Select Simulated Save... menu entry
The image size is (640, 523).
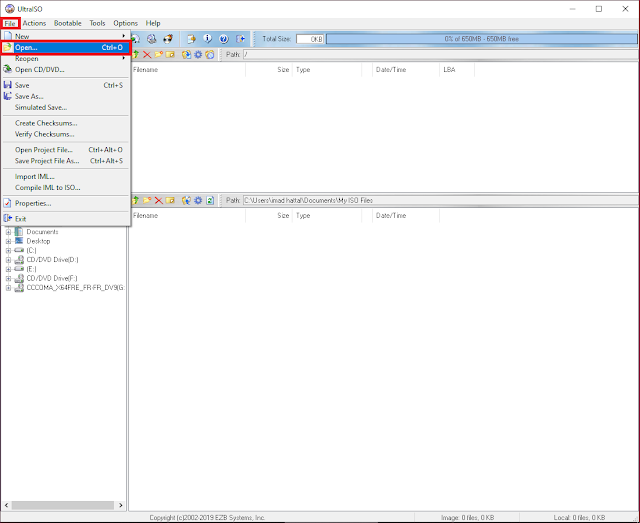point(65,107)
